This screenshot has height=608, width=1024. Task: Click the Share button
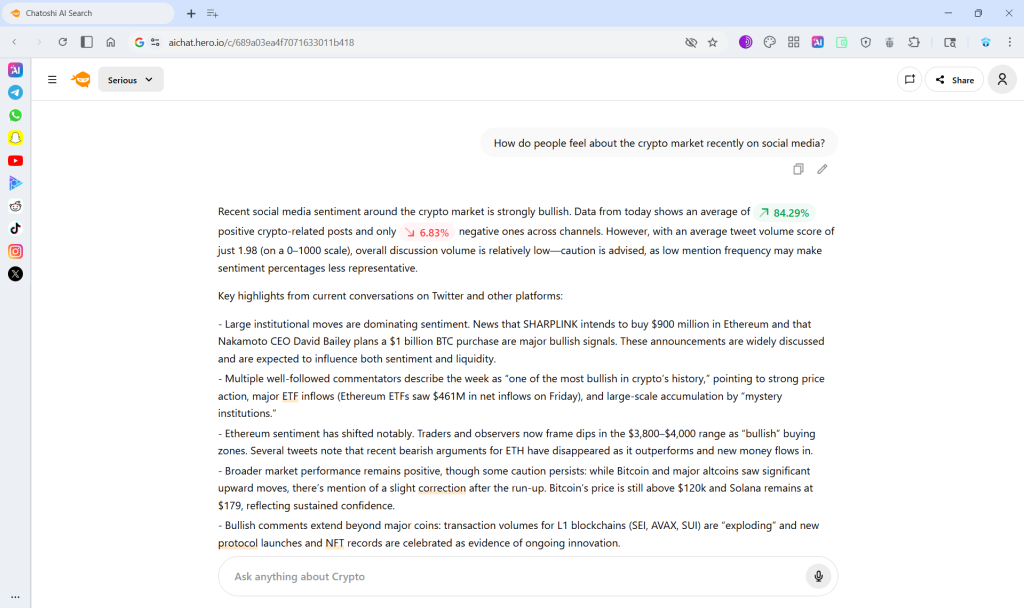[x=954, y=80]
